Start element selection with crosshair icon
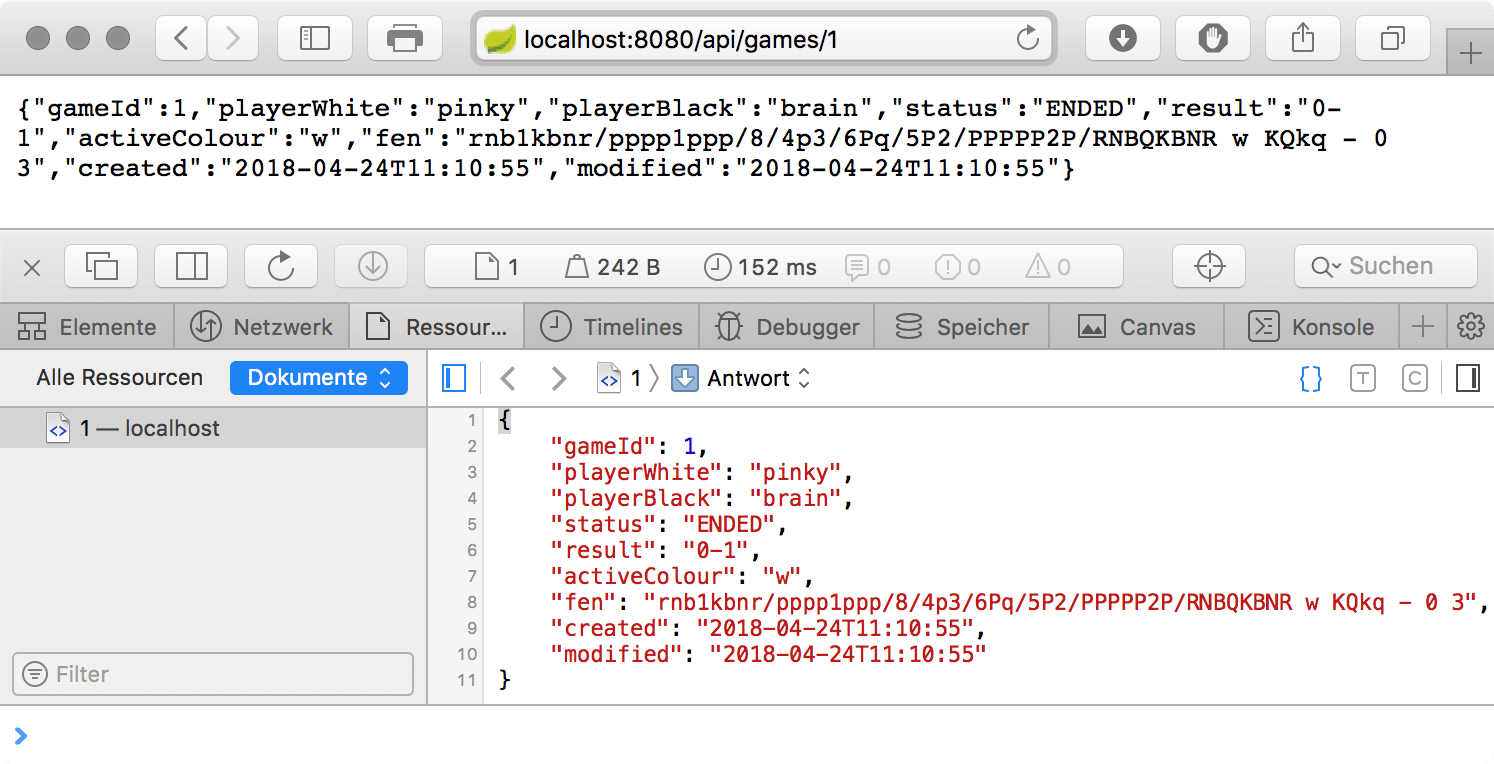The width and height of the screenshot is (1494, 764). pyautogui.click(x=1209, y=266)
